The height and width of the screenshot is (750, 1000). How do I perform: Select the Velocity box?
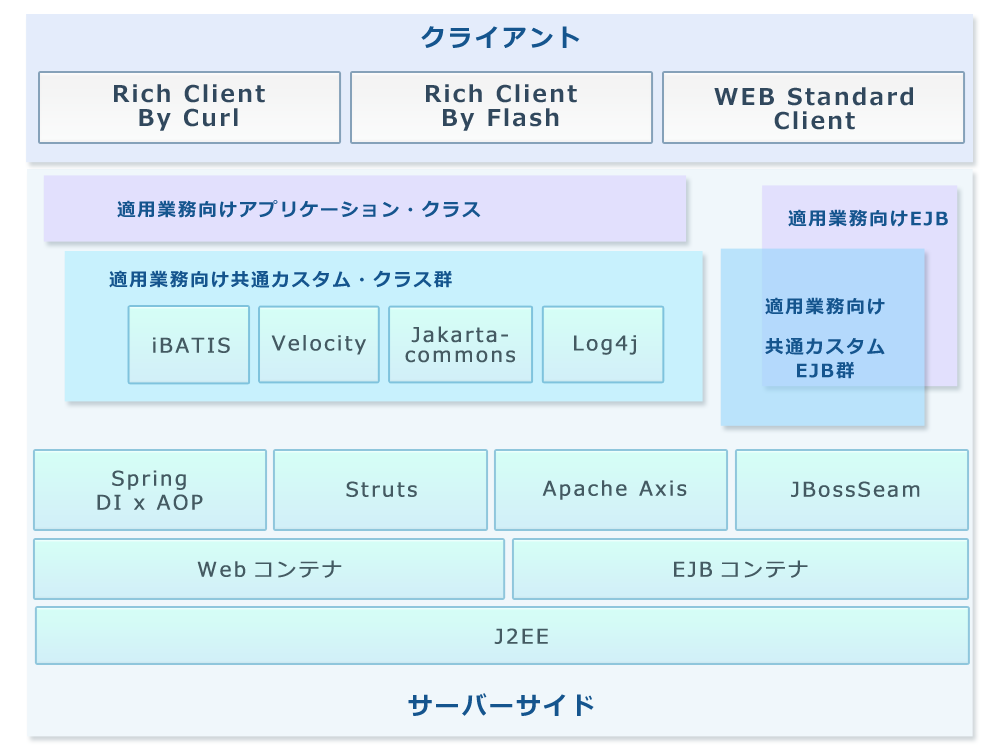[x=319, y=344]
